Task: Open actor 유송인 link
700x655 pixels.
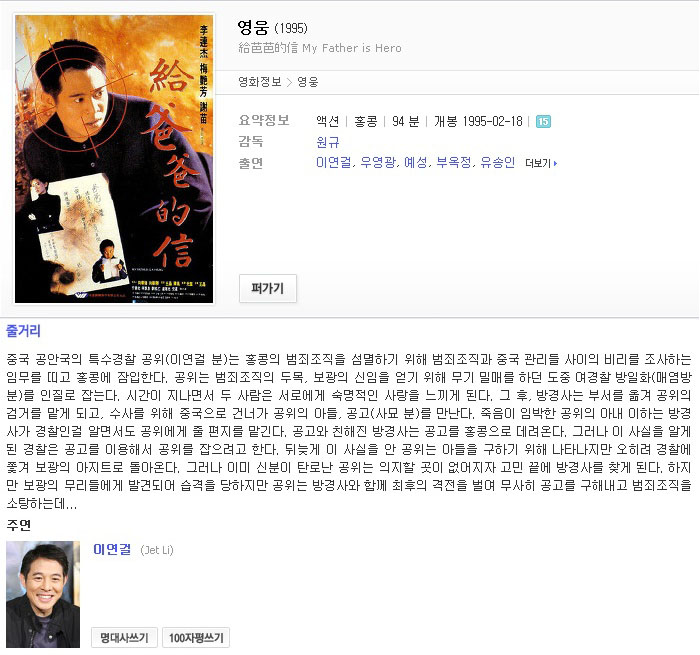Action: point(498,163)
